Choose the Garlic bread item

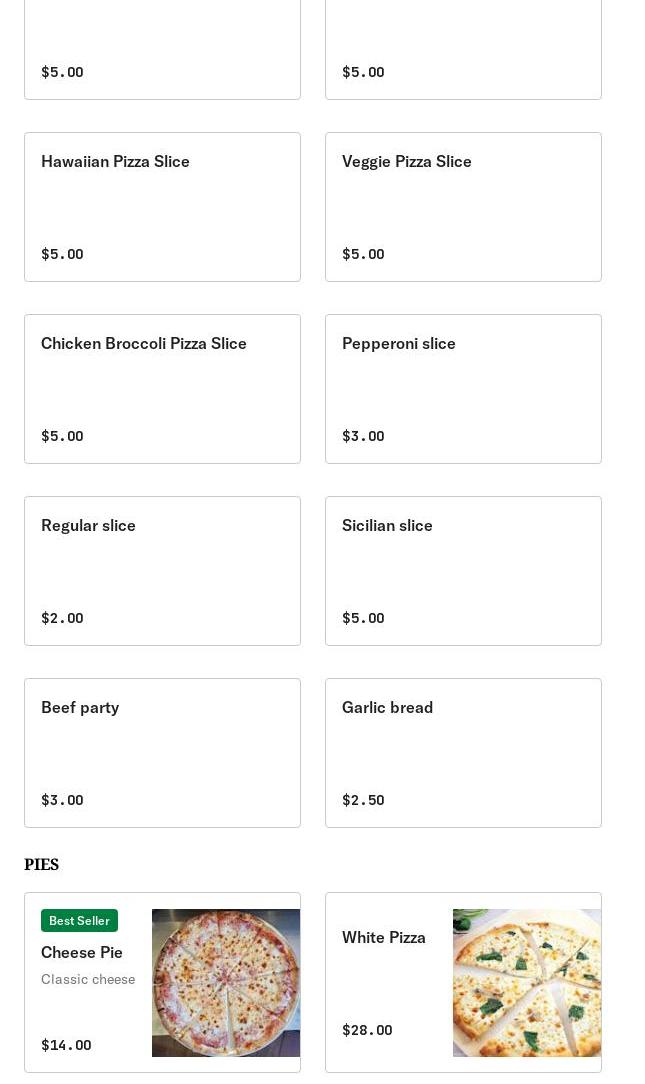tap(463, 752)
